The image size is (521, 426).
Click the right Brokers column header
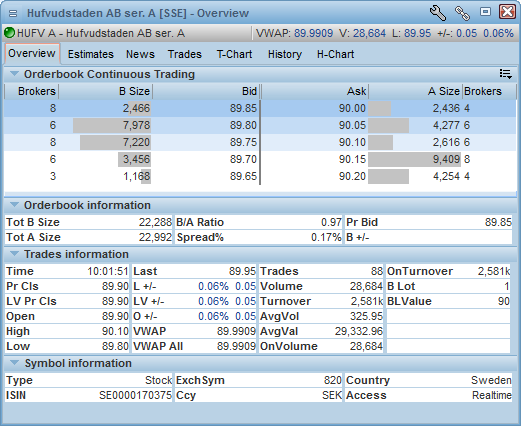489,91
